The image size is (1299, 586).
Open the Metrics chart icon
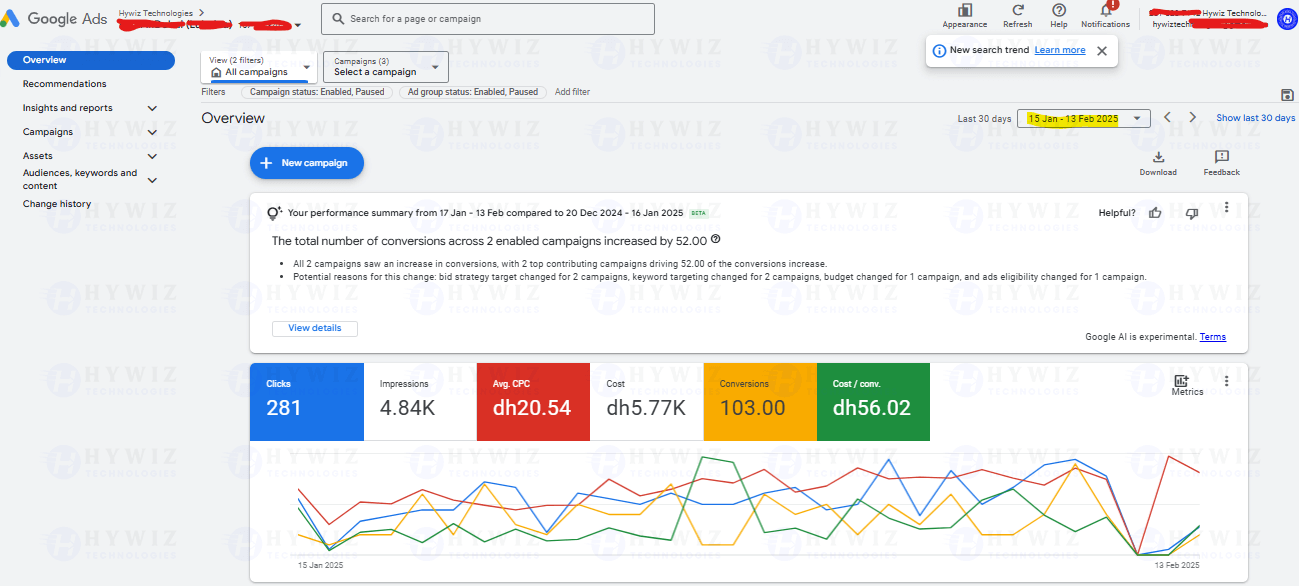(x=1181, y=381)
